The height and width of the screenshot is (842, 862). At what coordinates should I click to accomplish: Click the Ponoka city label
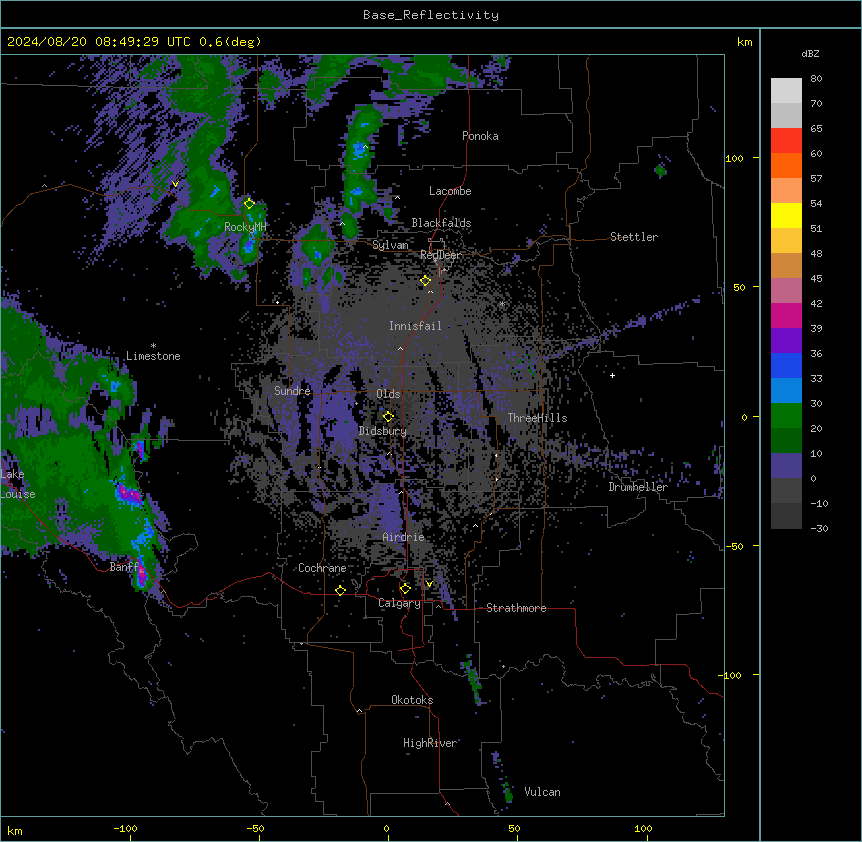[480, 136]
